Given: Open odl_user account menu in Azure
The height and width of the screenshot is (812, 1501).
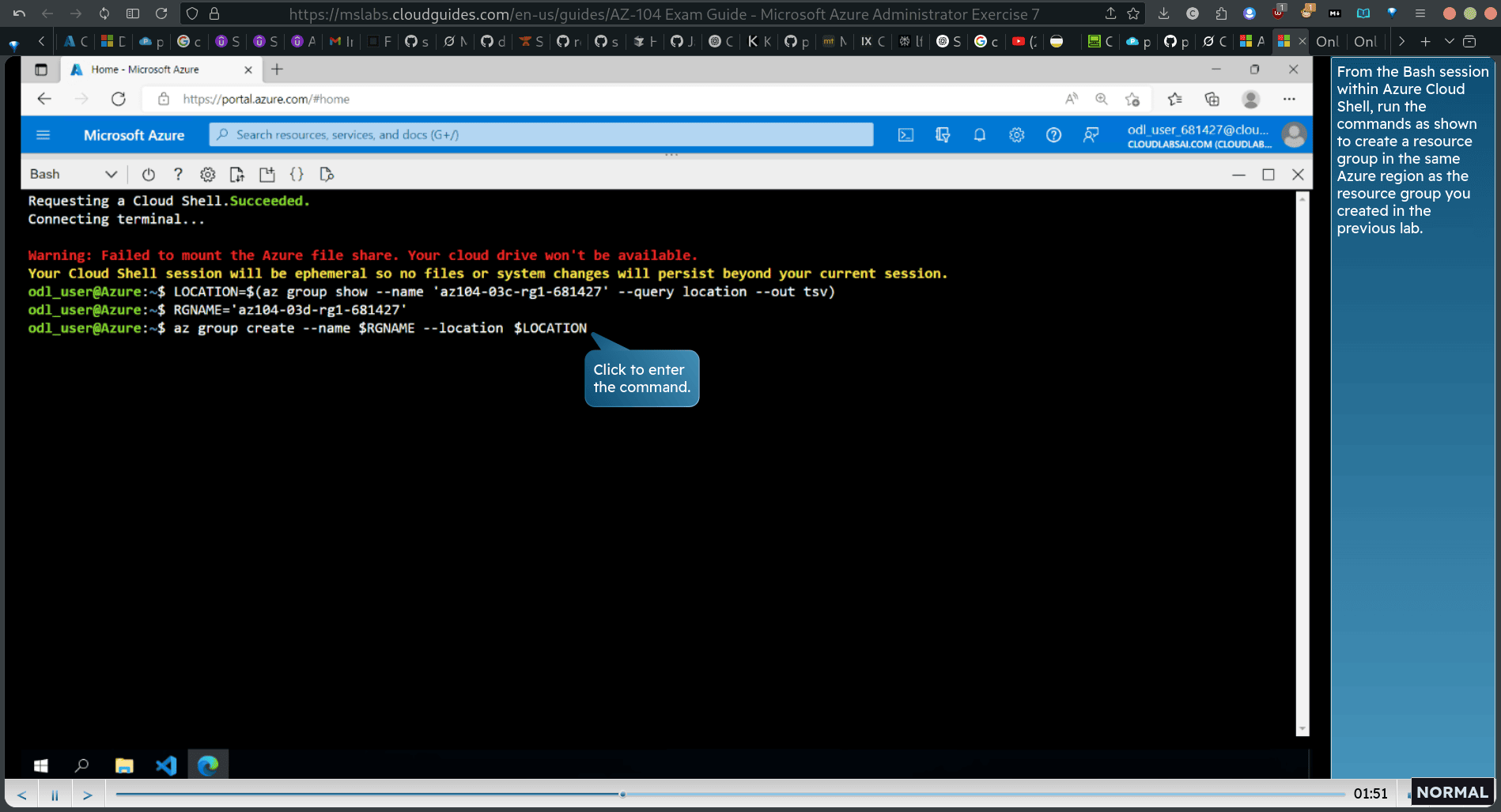Looking at the screenshot, I should pos(1216,135).
